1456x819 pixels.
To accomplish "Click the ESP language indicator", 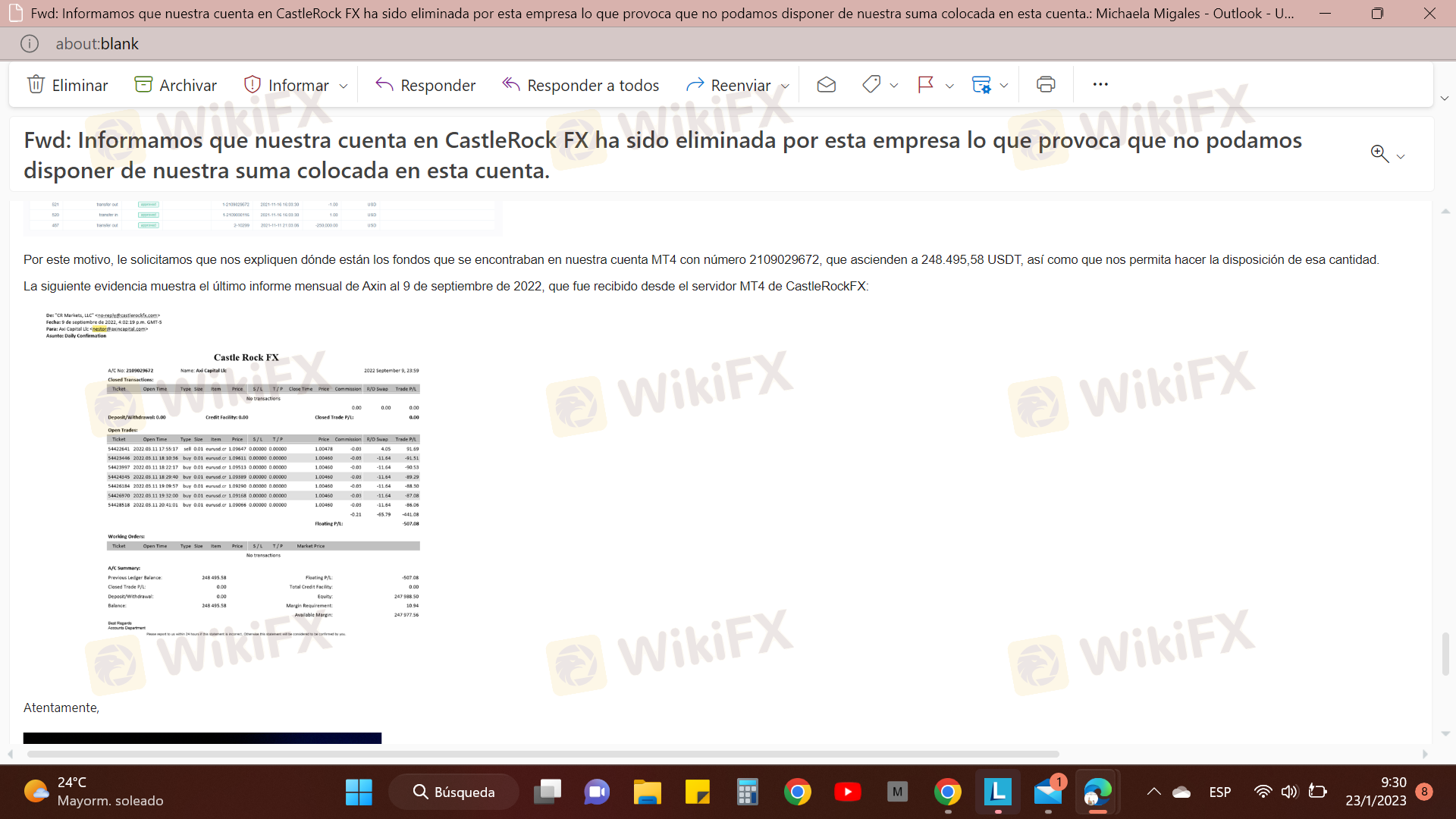I will (1219, 792).
